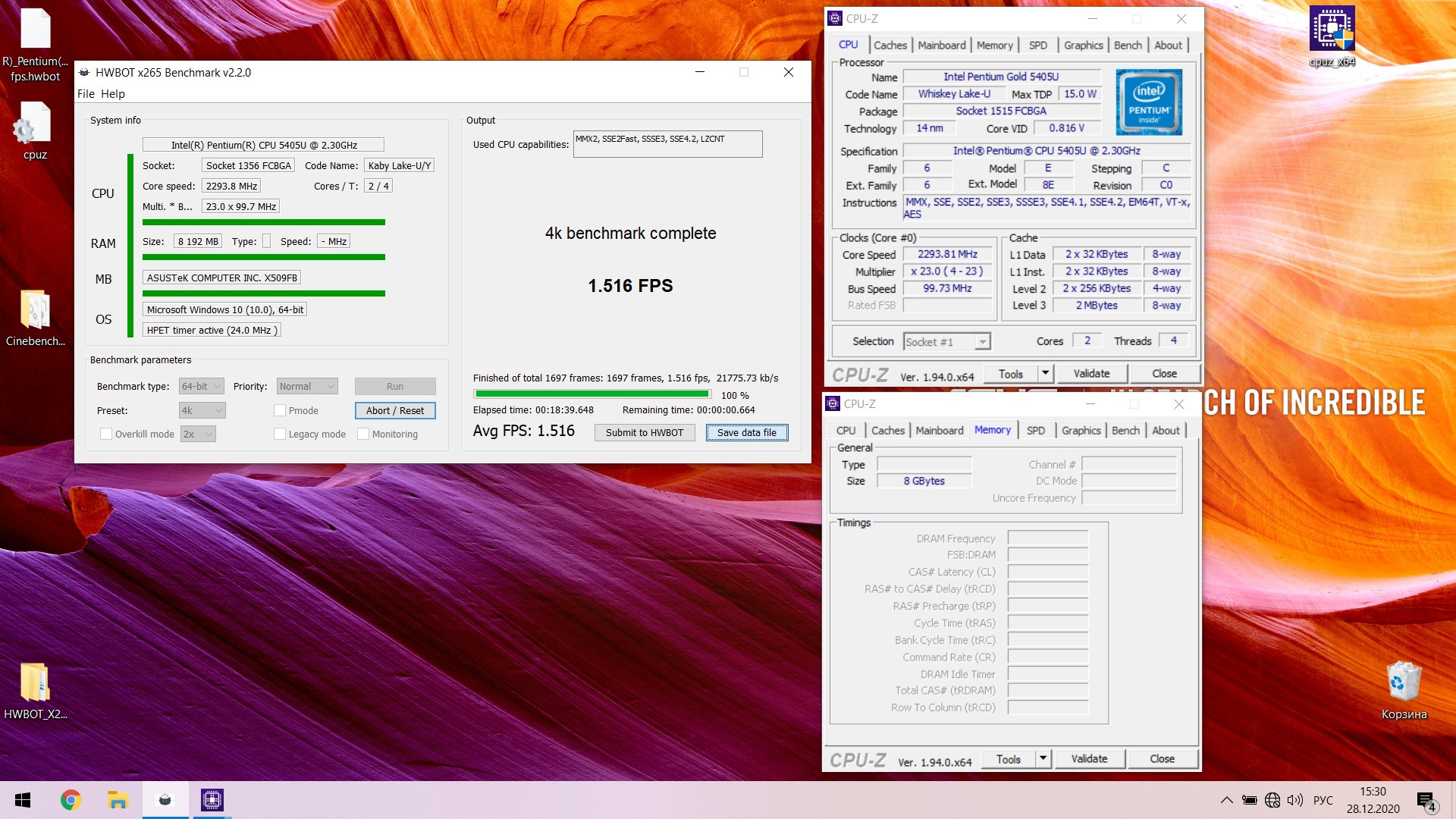1456x819 pixels.
Task: Enable Legacy mode checkbox
Action: 280,434
